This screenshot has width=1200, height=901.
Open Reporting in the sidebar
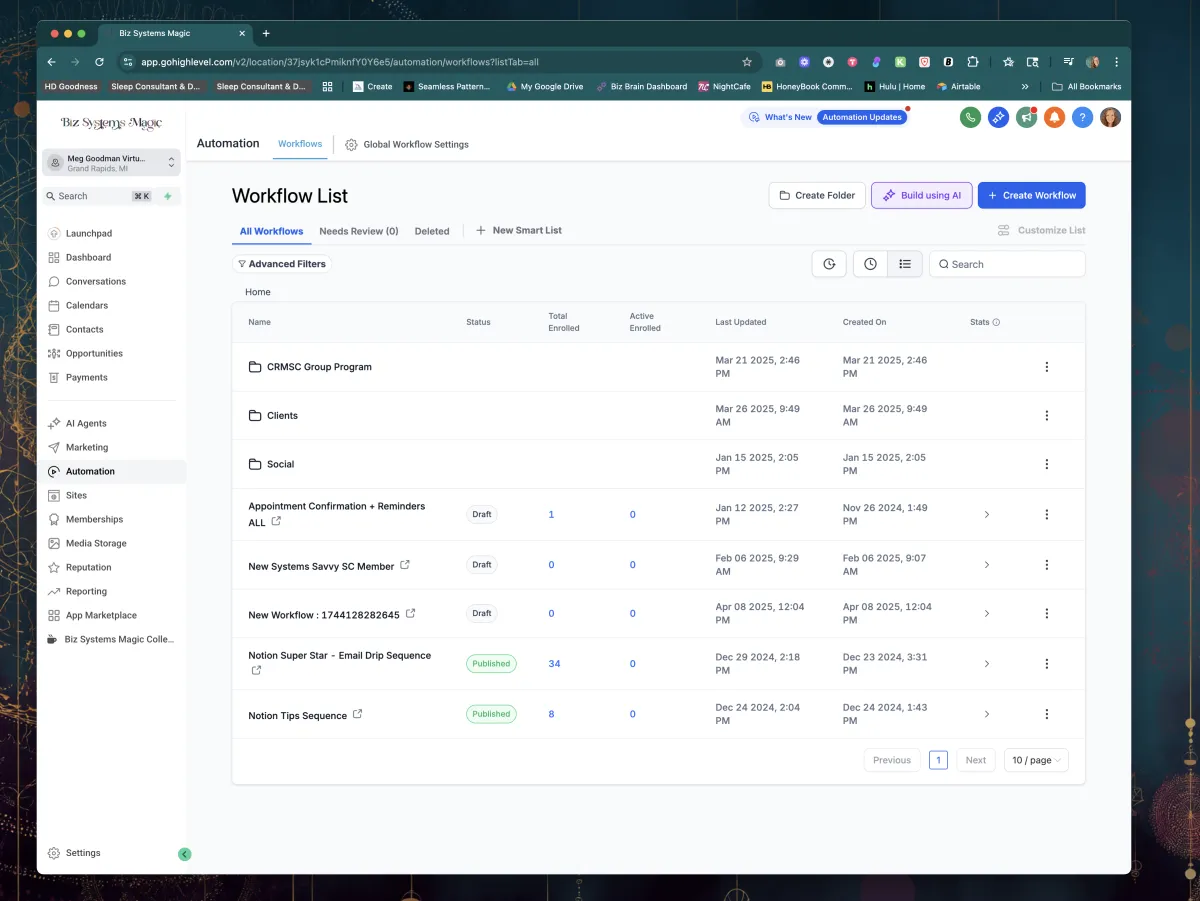click(x=86, y=591)
